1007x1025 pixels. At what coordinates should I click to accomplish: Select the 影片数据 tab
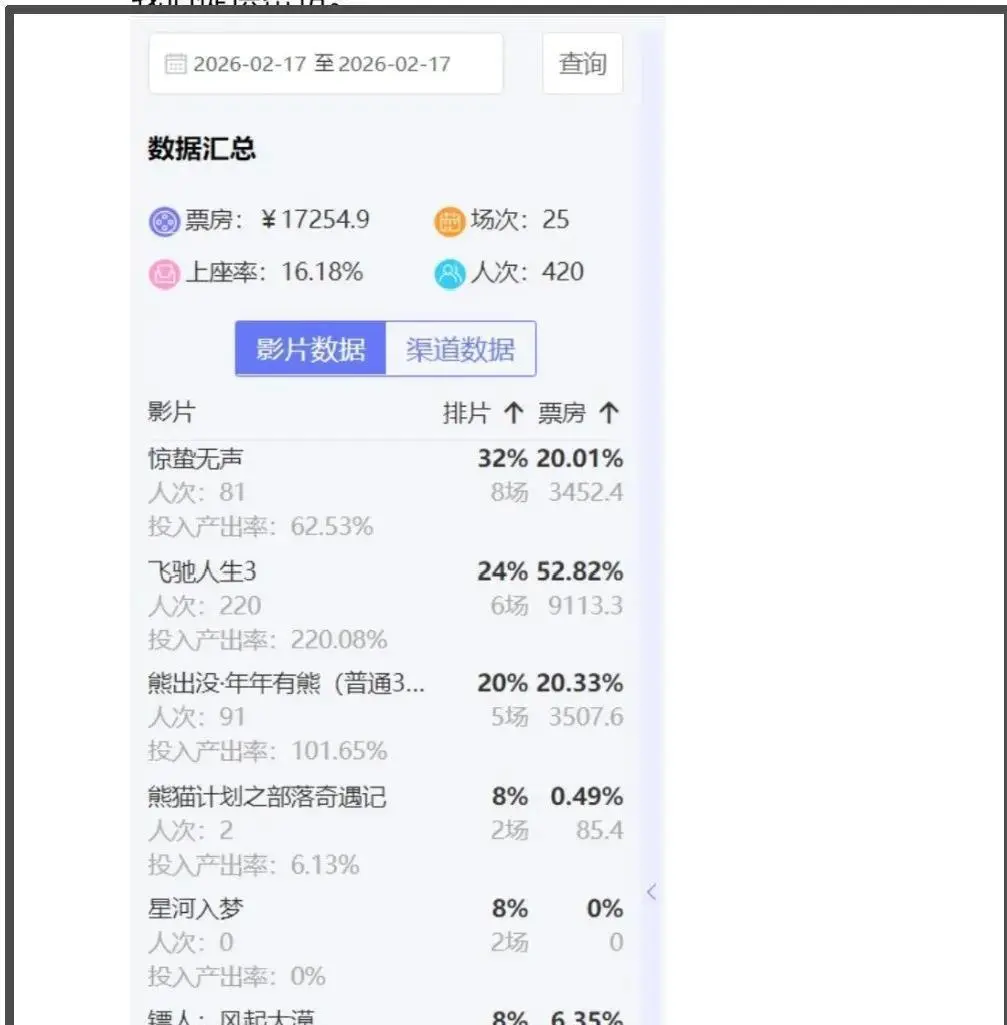pyautogui.click(x=311, y=349)
